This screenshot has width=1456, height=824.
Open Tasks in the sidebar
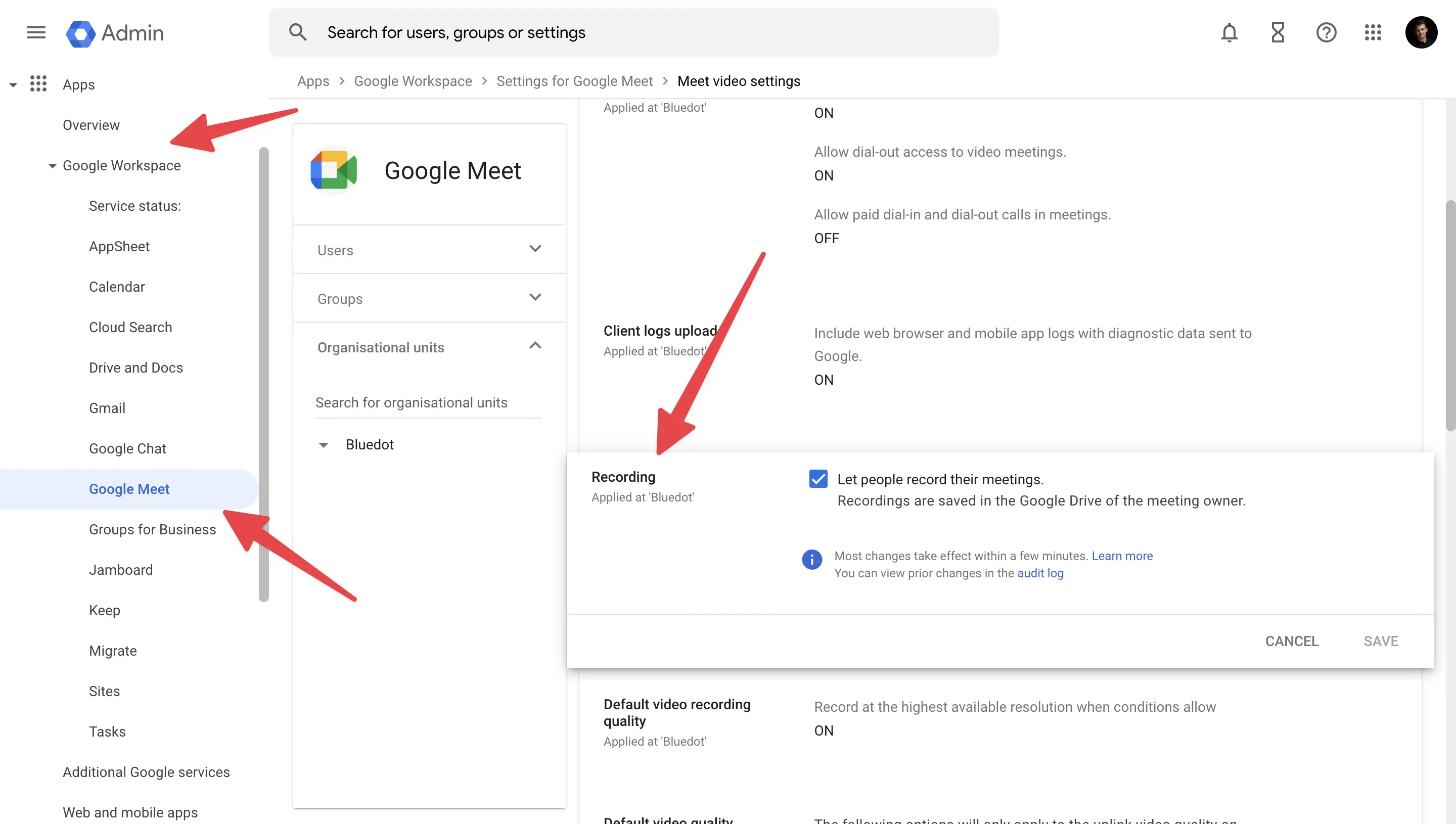pyautogui.click(x=107, y=732)
